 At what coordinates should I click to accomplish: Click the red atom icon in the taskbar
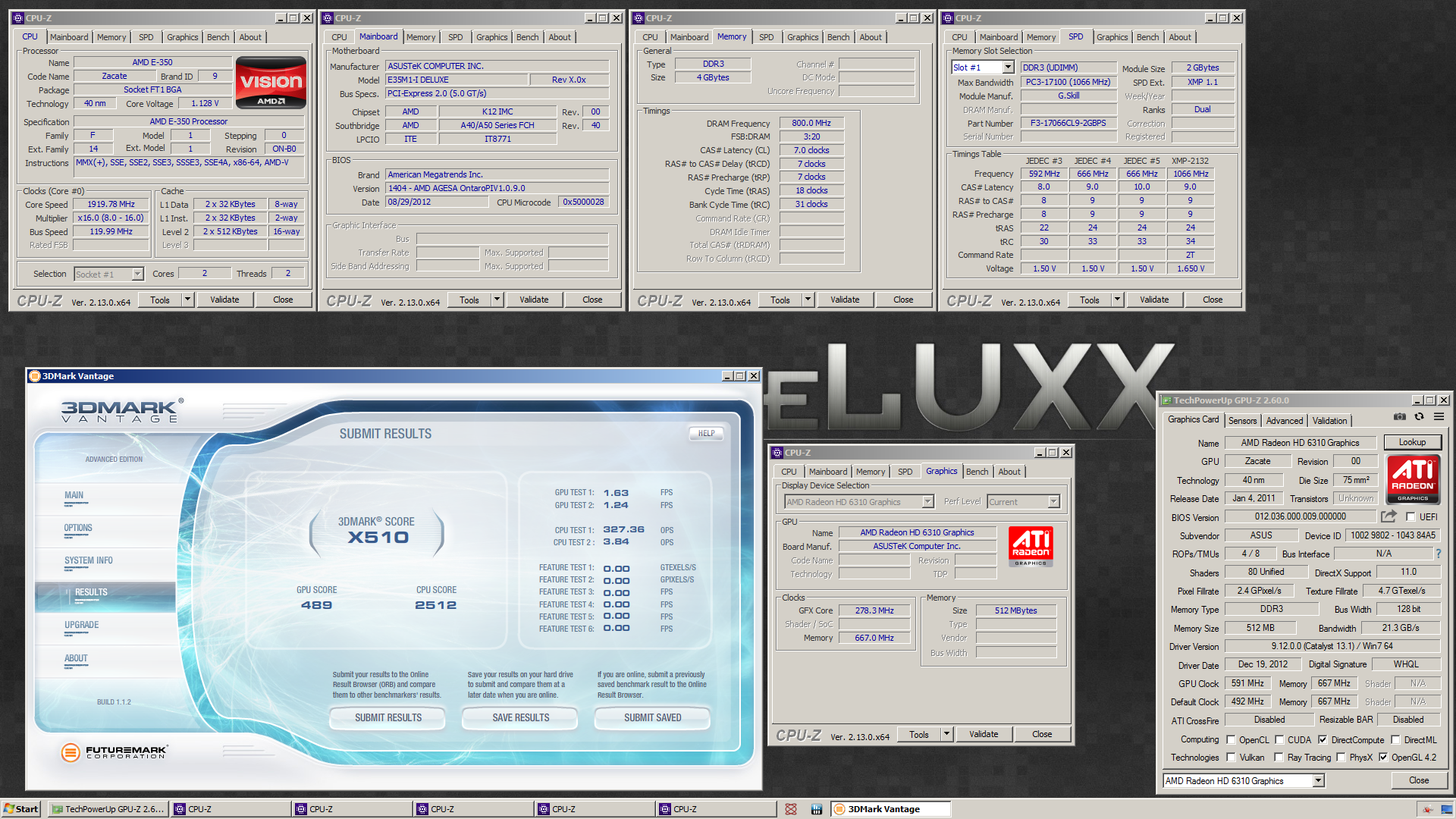click(x=791, y=809)
